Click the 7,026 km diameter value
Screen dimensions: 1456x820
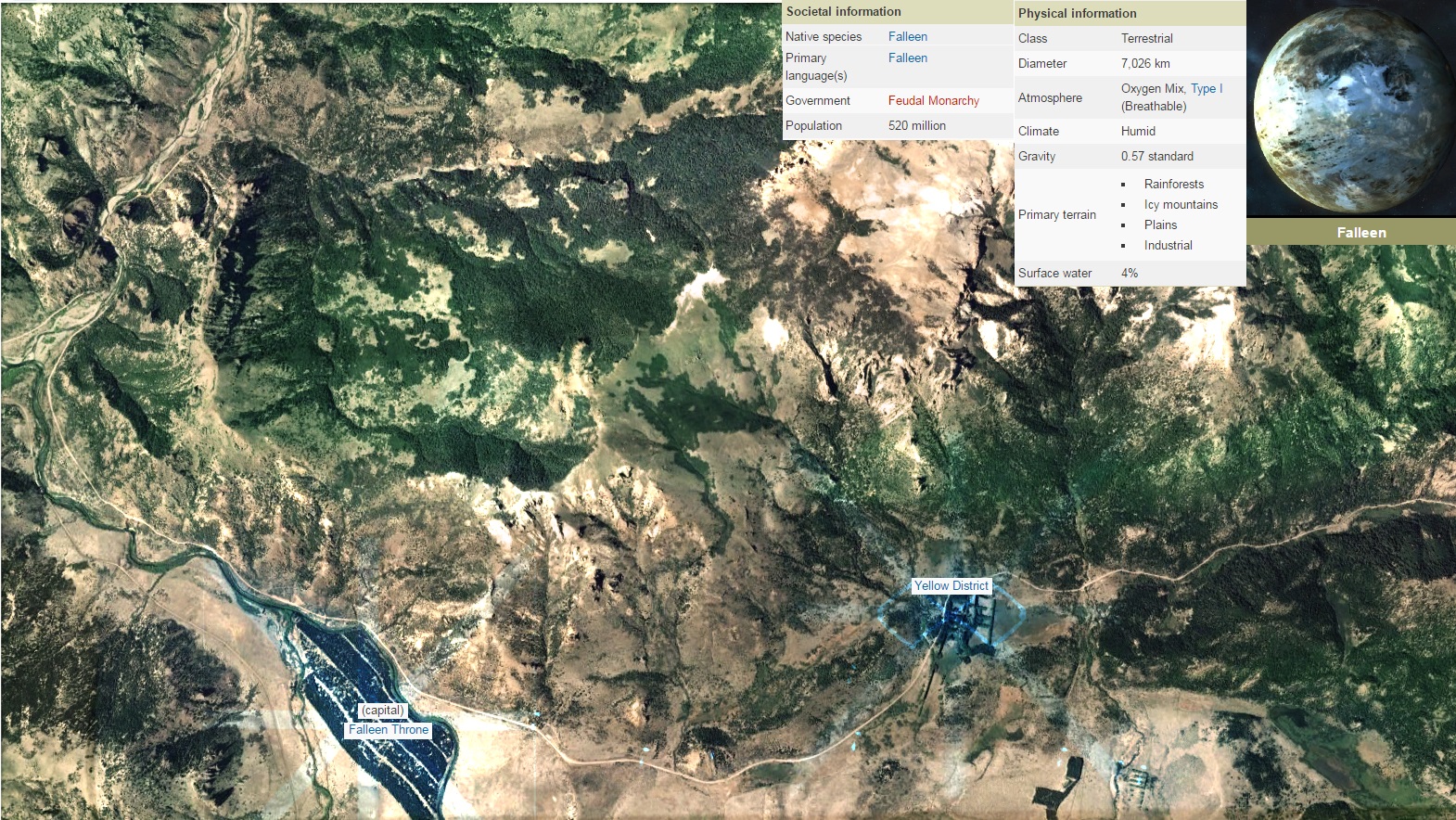point(1144,63)
